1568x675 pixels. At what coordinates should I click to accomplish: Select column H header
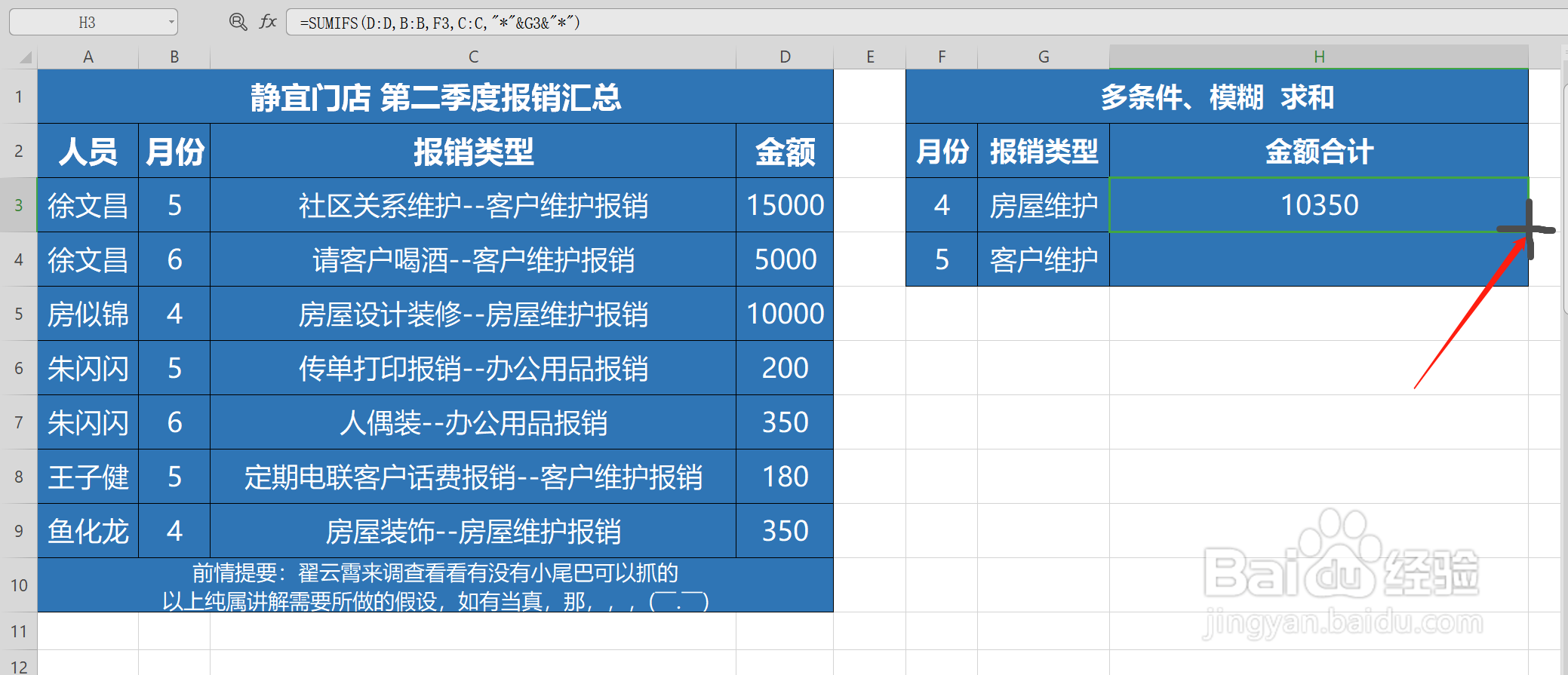(1319, 57)
